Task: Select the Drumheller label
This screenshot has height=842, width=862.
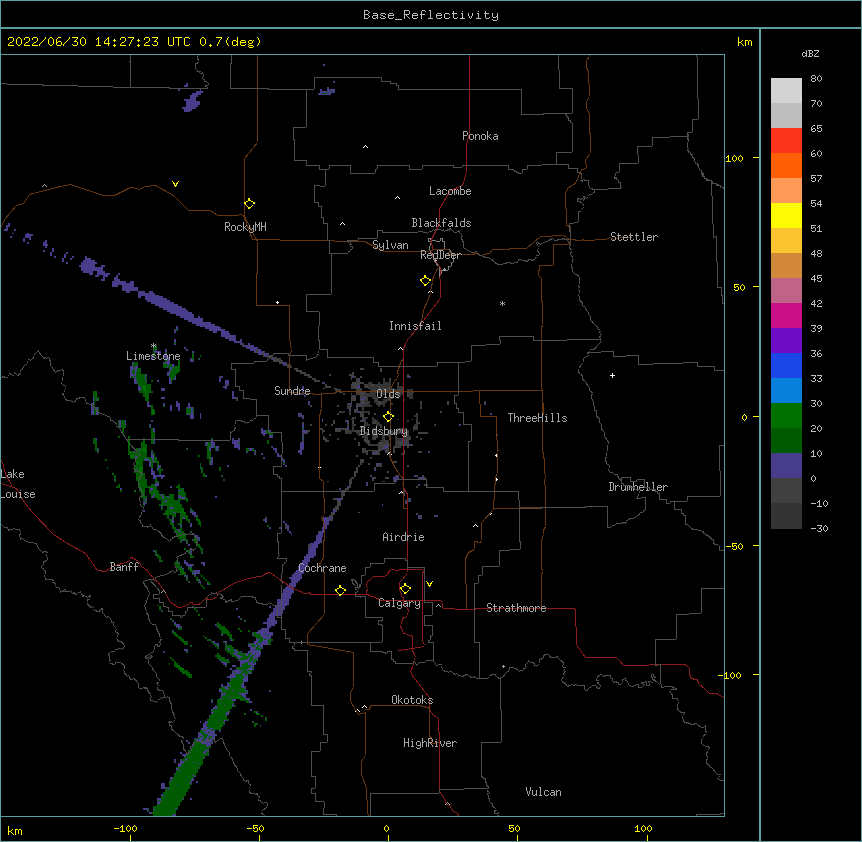Action: [x=638, y=487]
